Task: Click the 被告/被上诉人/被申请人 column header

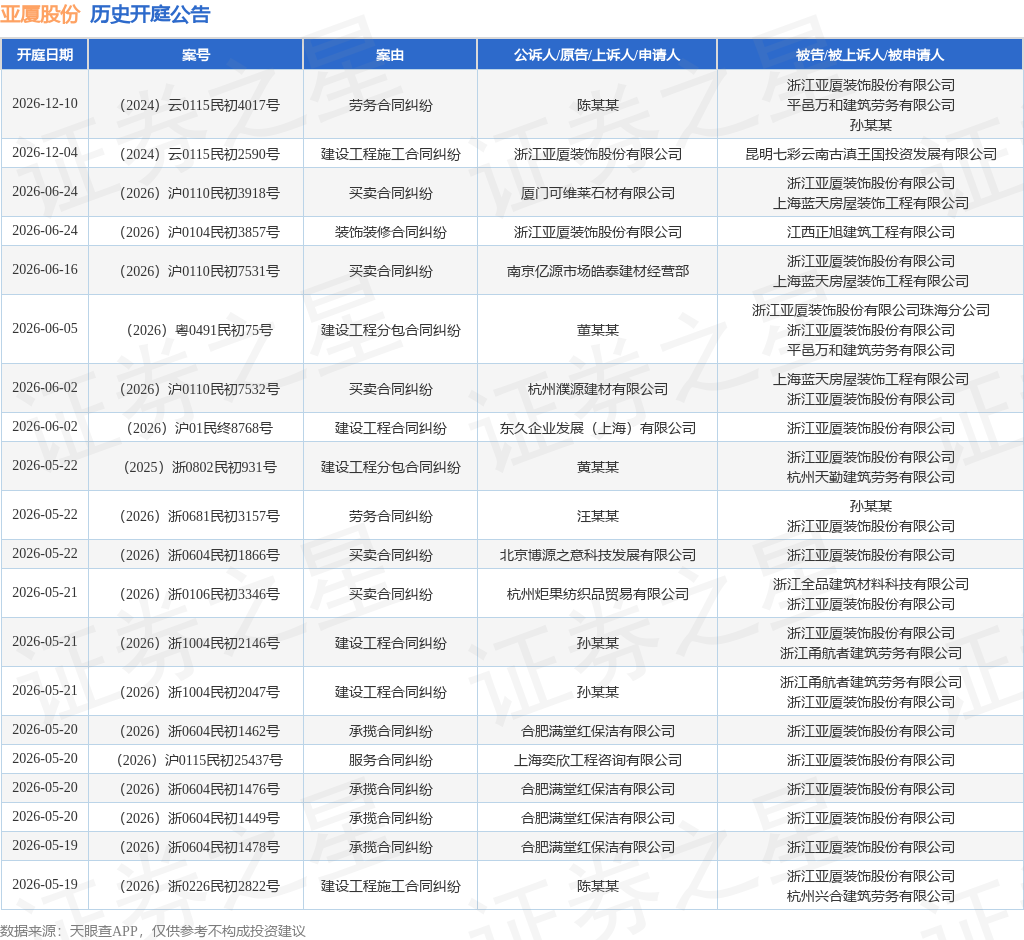Action: (x=870, y=55)
